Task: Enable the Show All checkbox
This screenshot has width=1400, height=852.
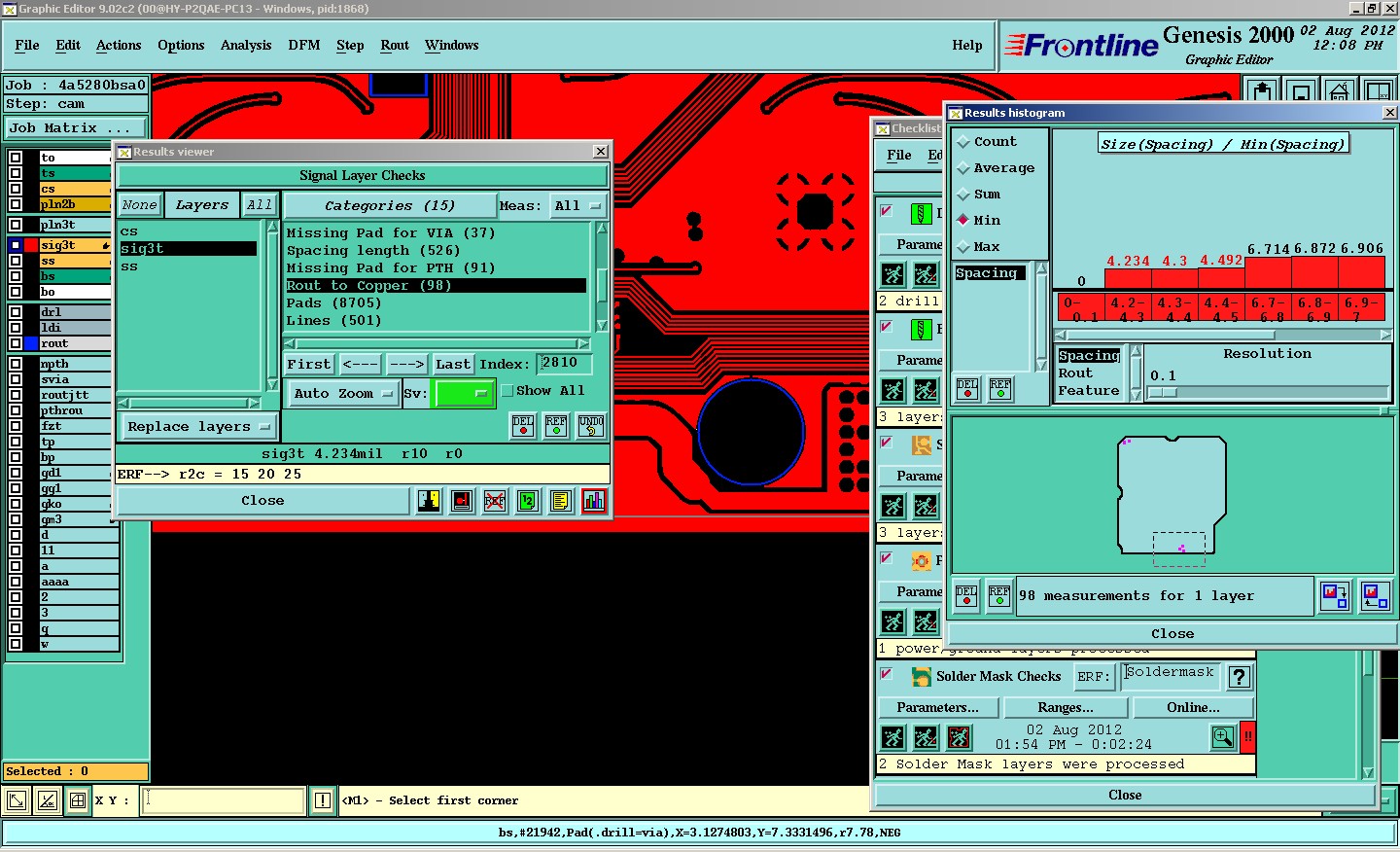Action: 507,391
